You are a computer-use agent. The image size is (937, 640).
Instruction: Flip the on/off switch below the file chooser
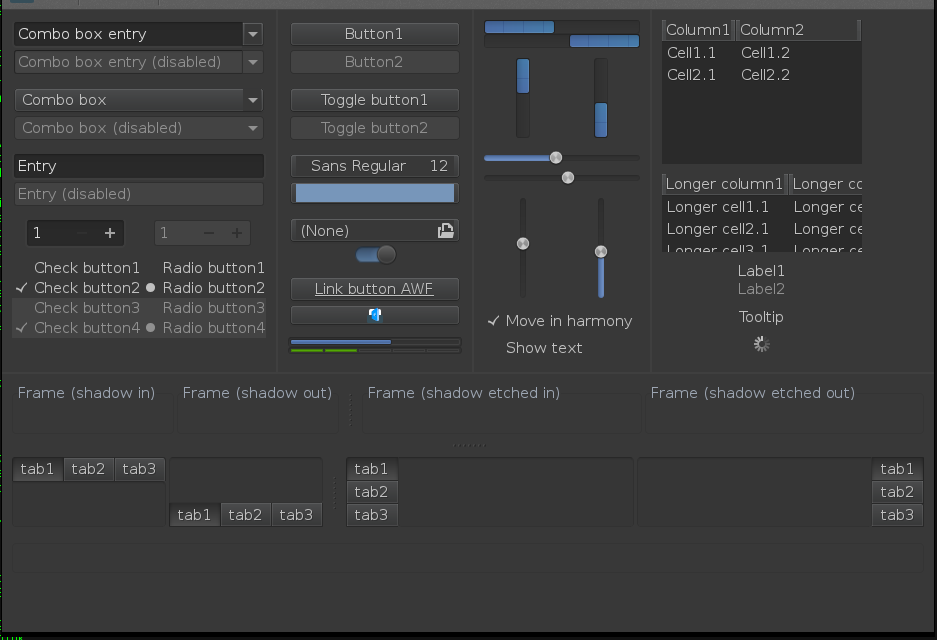click(375, 255)
